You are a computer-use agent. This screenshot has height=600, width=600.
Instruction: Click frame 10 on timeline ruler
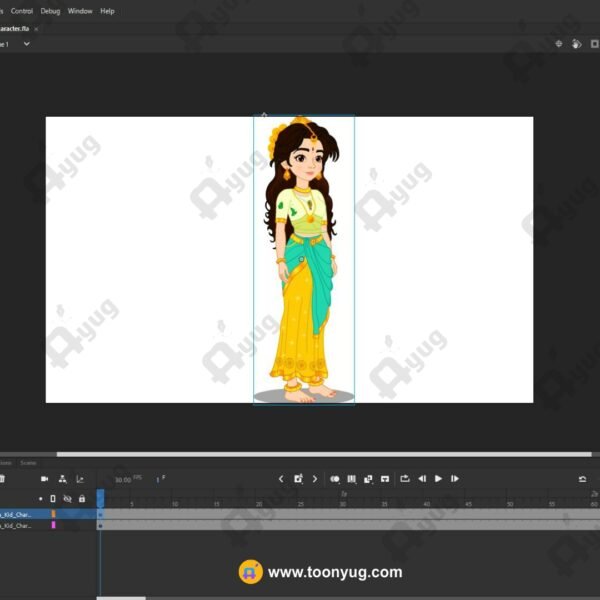point(175,504)
